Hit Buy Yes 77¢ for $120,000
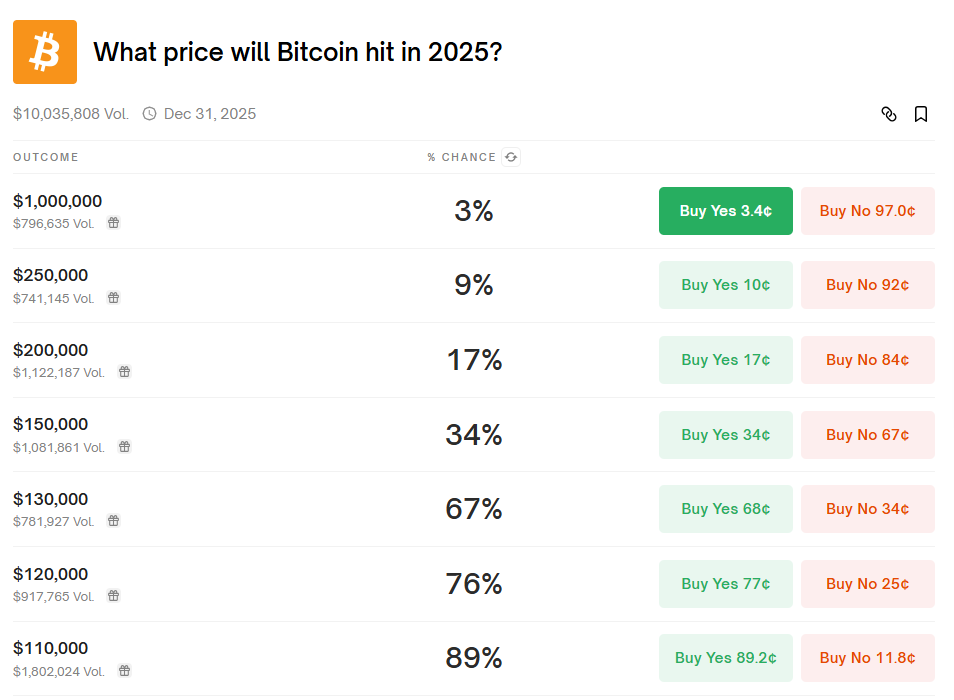 (725, 584)
